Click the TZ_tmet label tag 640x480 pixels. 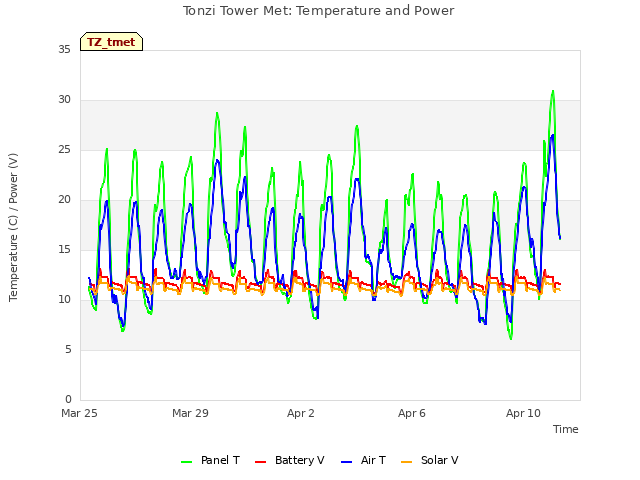pos(111,42)
